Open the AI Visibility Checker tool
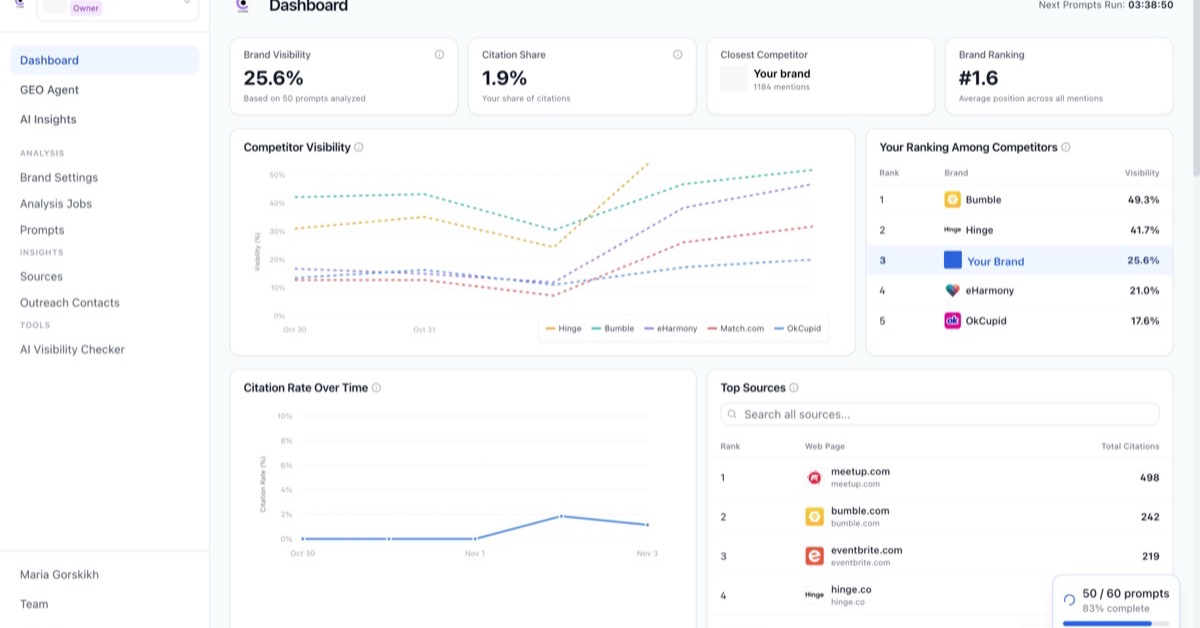The height and width of the screenshot is (628, 1200). pyautogui.click(x=72, y=349)
